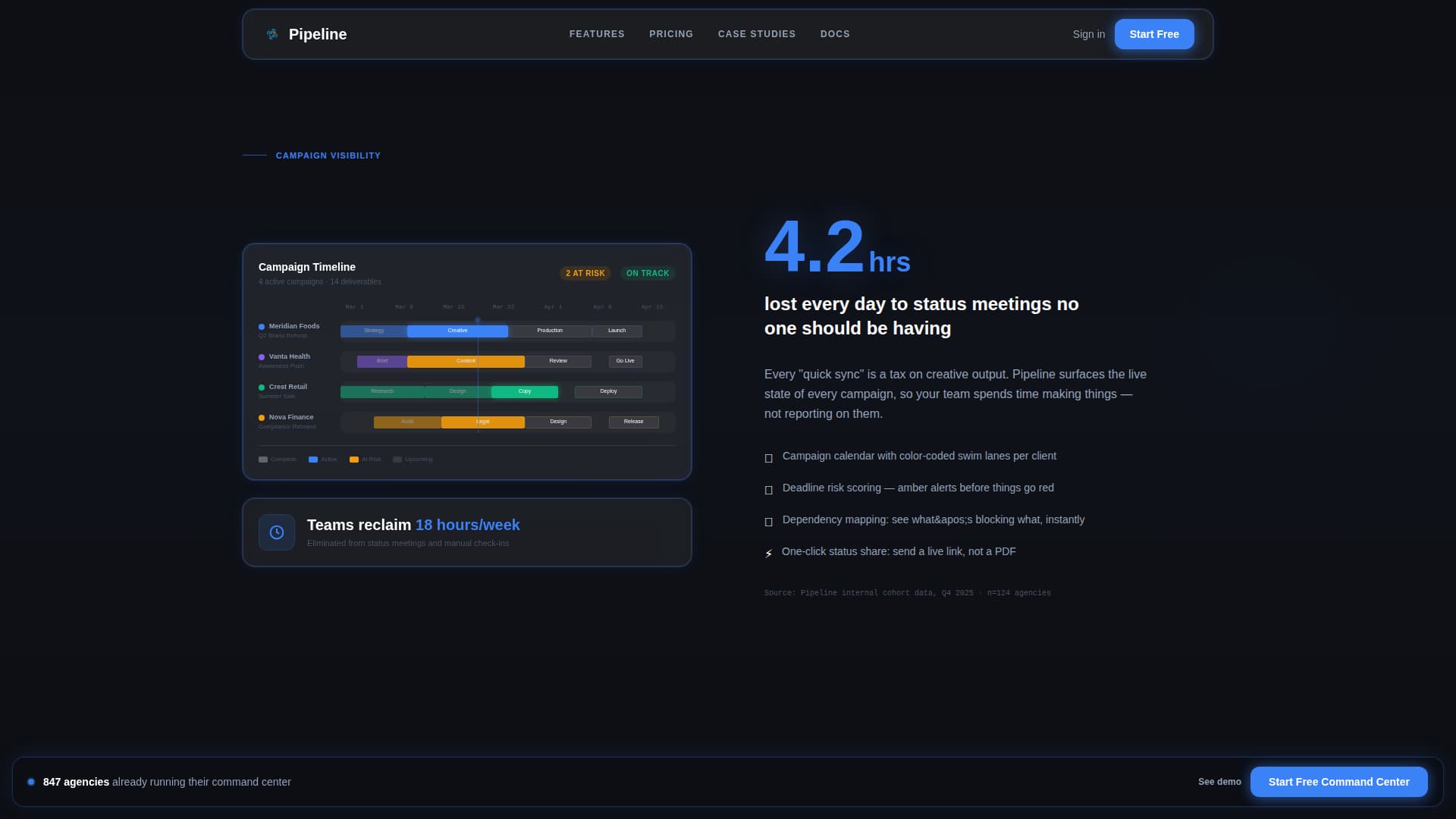This screenshot has width=1456, height=819.
Task: Click the green dot next to Crest Retail
Action: (x=262, y=388)
